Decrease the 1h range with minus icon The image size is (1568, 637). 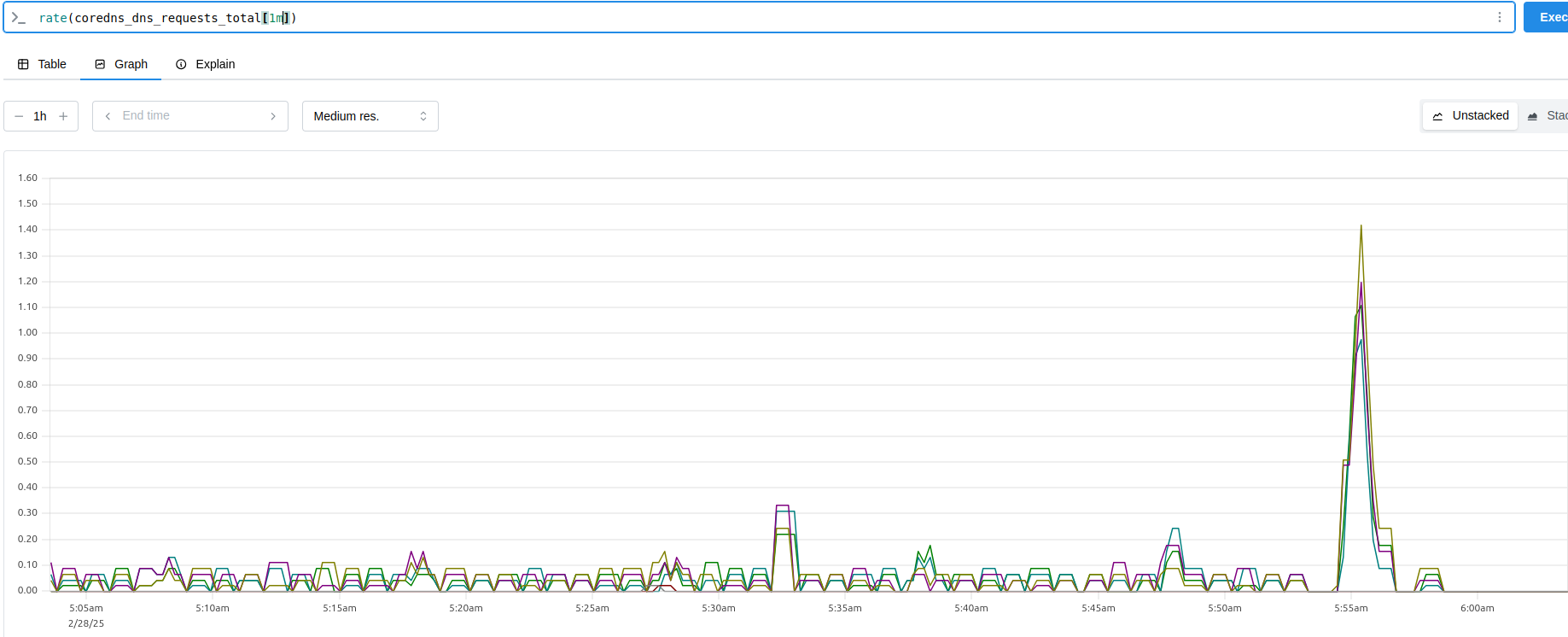pos(19,116)
